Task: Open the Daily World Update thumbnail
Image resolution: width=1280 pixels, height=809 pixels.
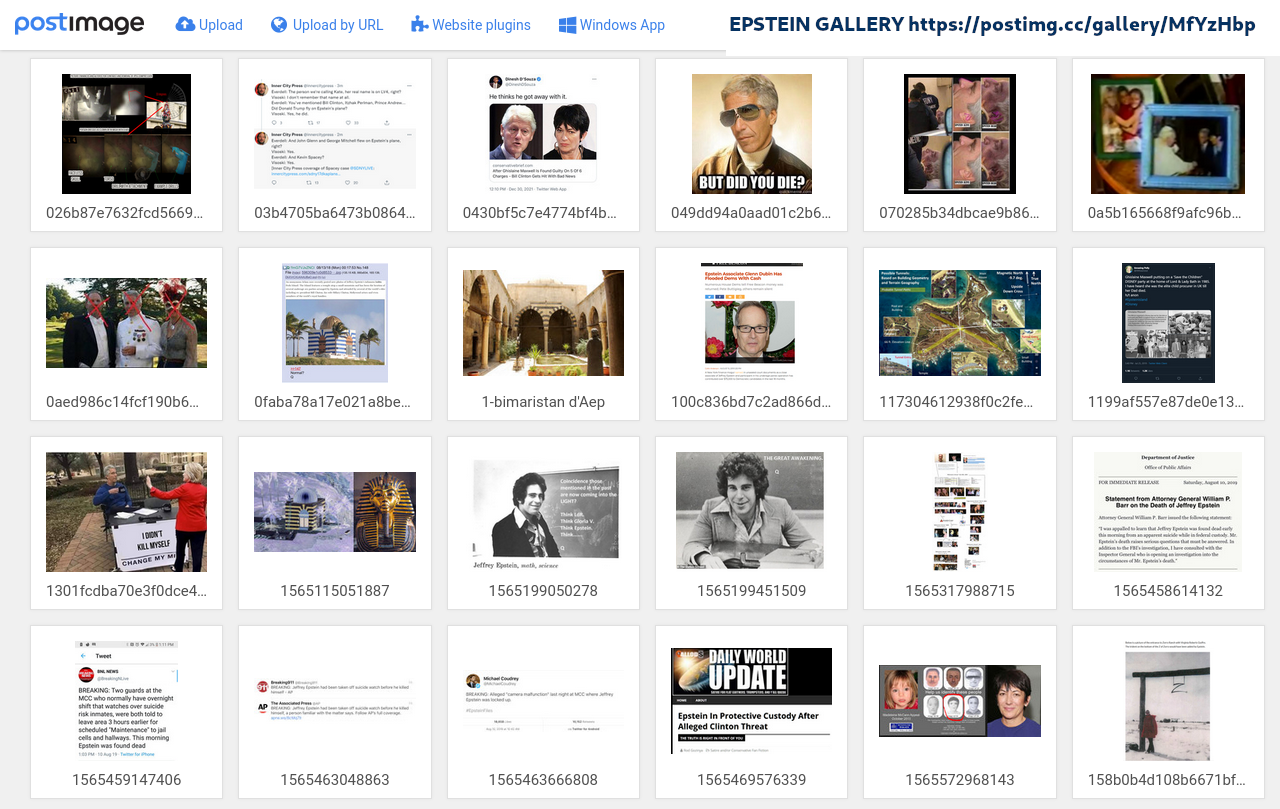Action: click(751, 701)
